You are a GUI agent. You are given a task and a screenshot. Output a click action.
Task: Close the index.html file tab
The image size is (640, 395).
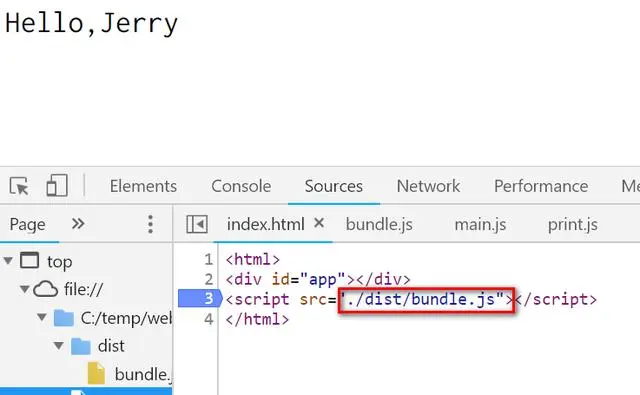point(319,223)
